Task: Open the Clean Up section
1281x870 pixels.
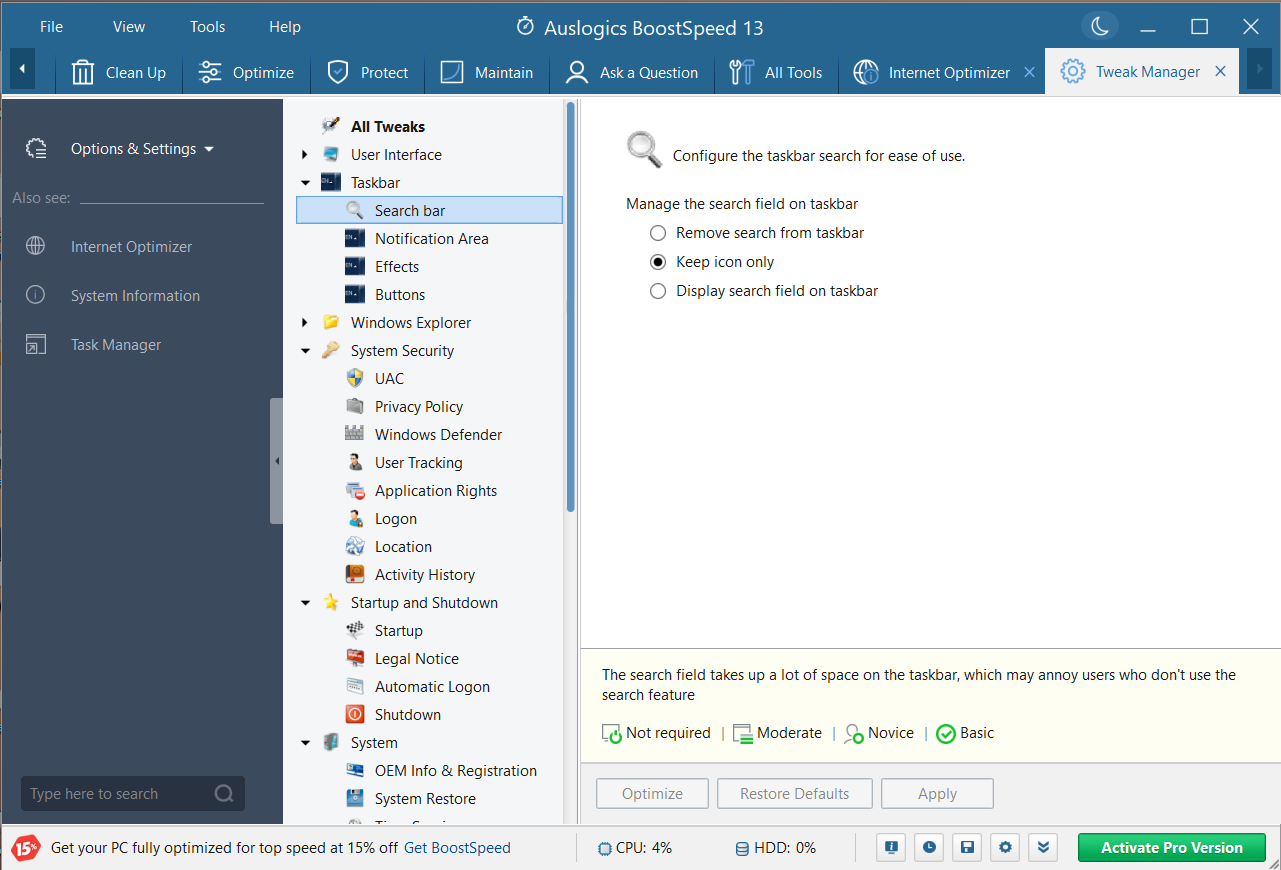Action: point(119,71)
